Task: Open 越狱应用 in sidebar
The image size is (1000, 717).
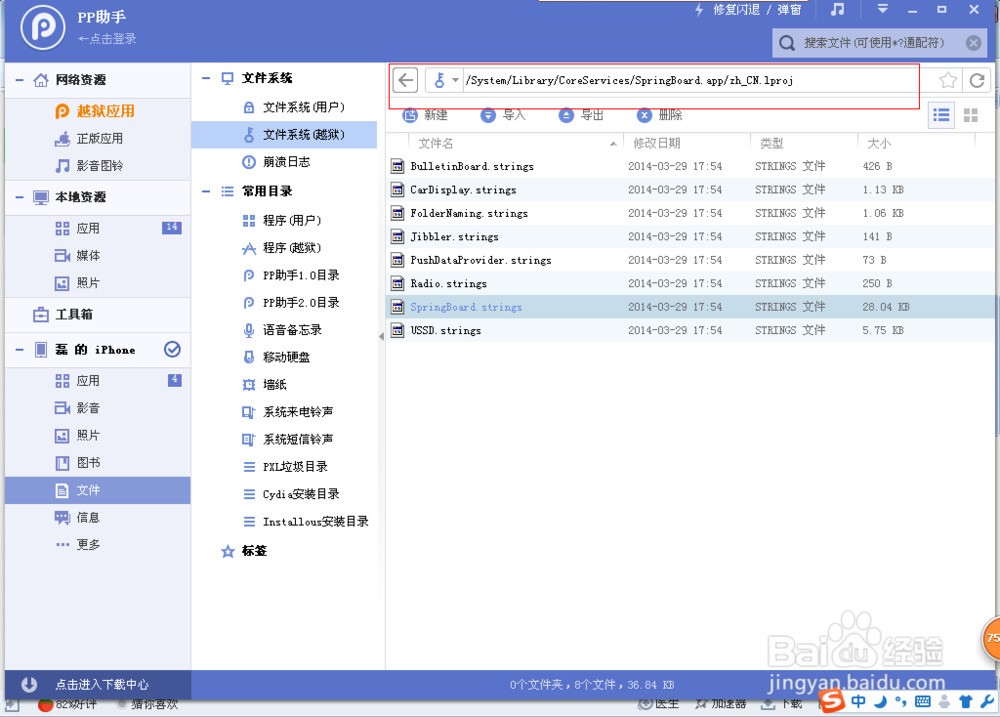Action: pos(96,111)
